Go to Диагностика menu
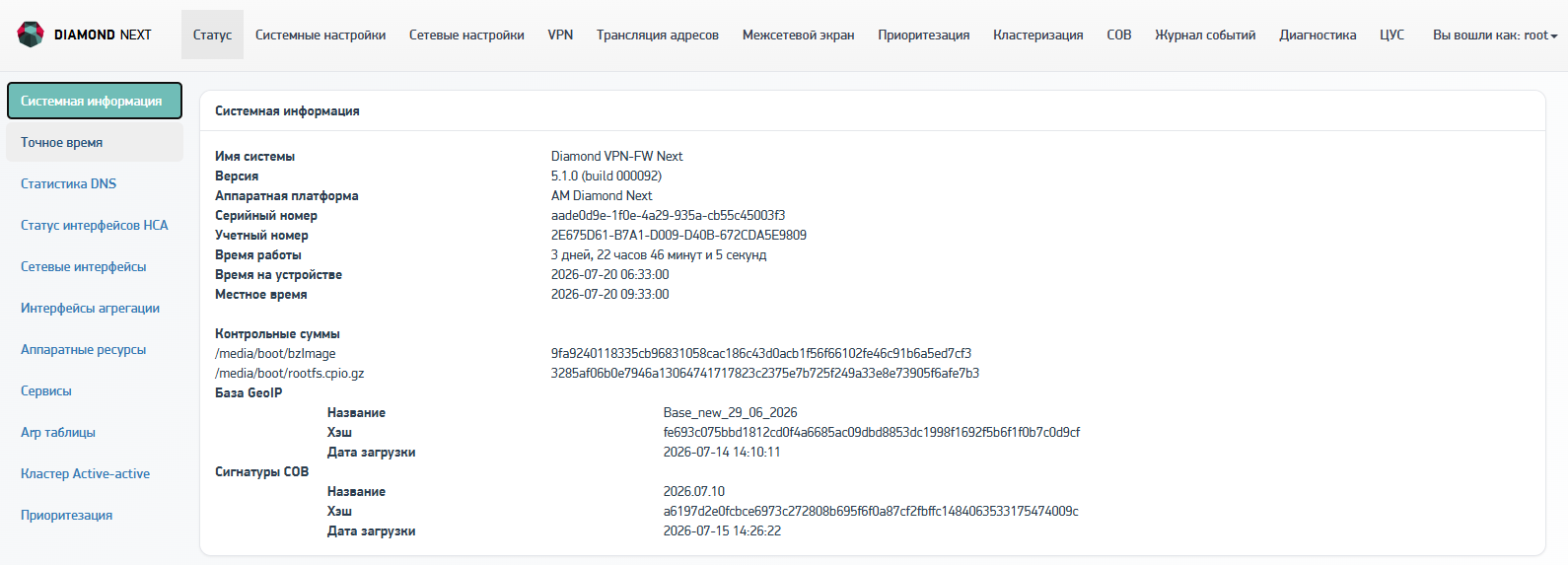The height and width of the screenshot is (565, 1568). point(1318,35)
